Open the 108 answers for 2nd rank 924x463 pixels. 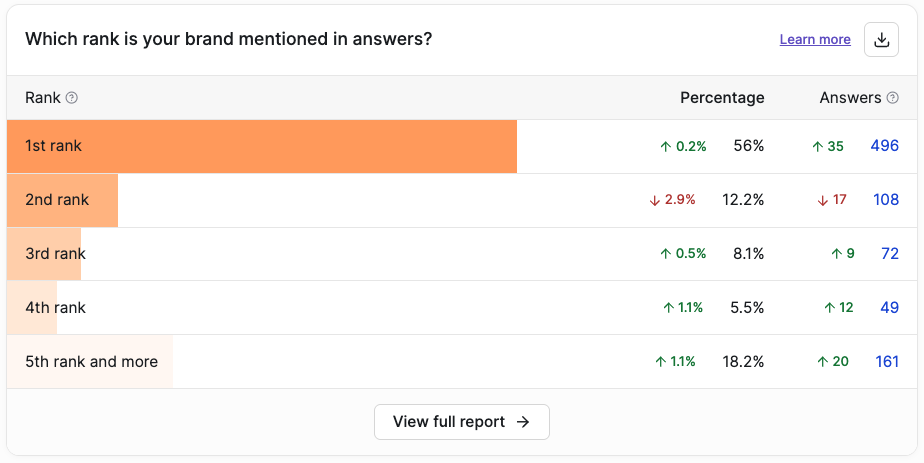(886, 200)
